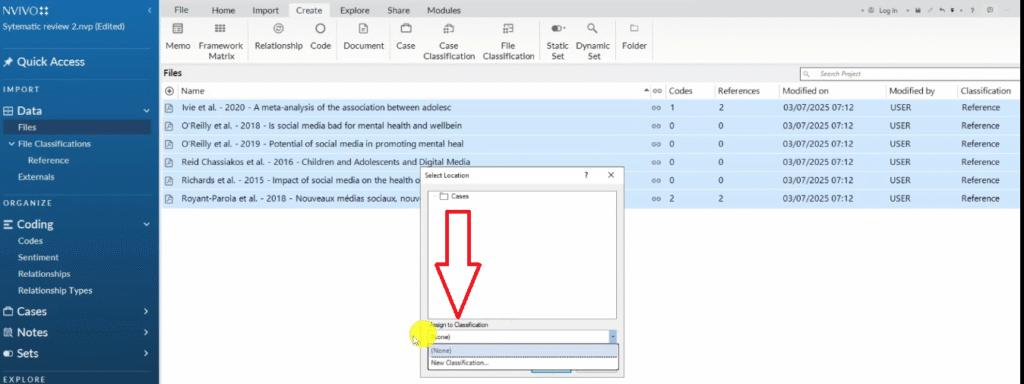The image size is (1024, 384).
Task: Collapse the navigation pane with the chevron
Action: point(150,10)
